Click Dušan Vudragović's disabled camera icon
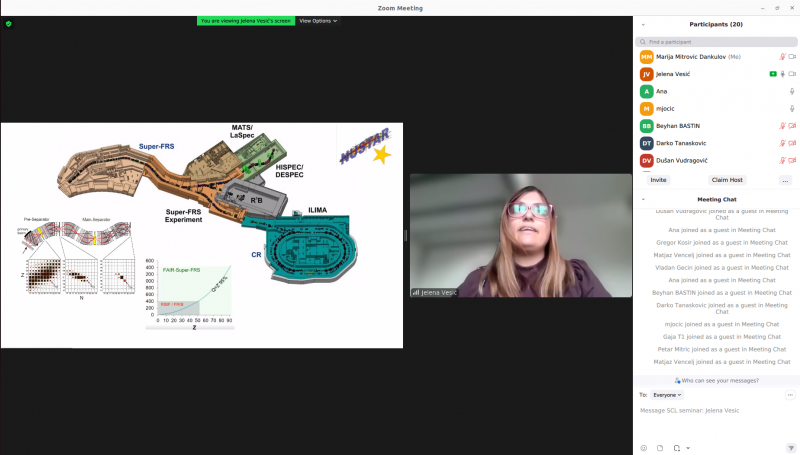The height and width of the screenshot is (455, 800). coord(792,161)
